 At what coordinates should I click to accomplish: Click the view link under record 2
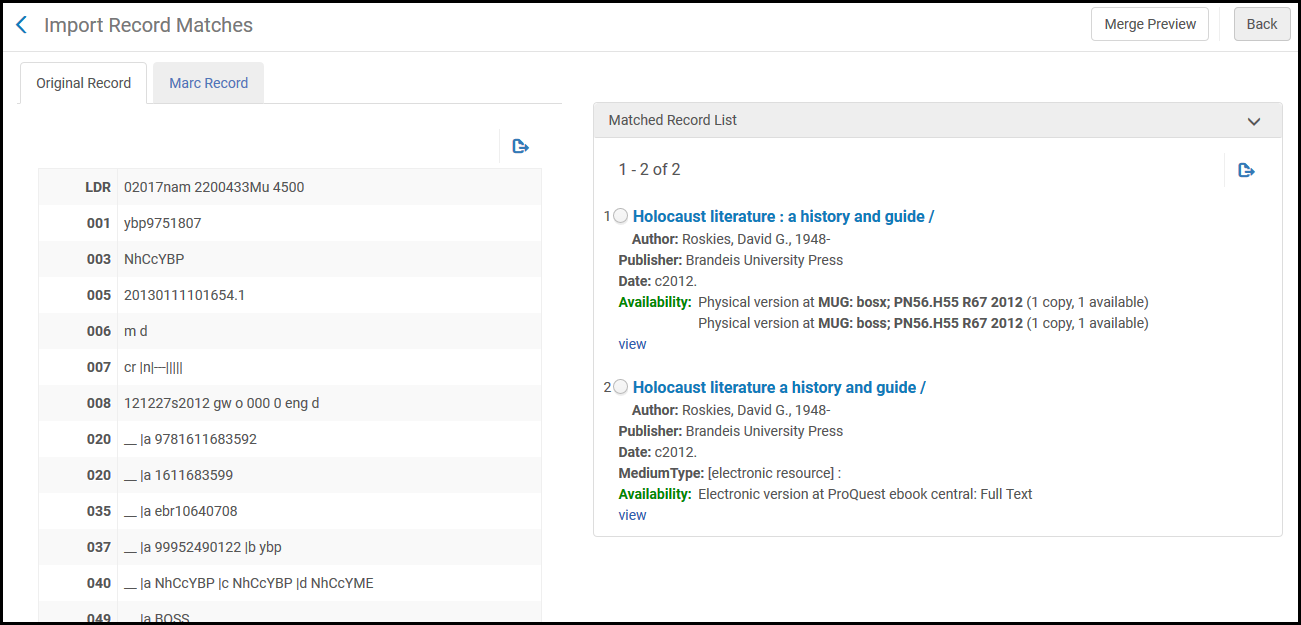point(632,515)
